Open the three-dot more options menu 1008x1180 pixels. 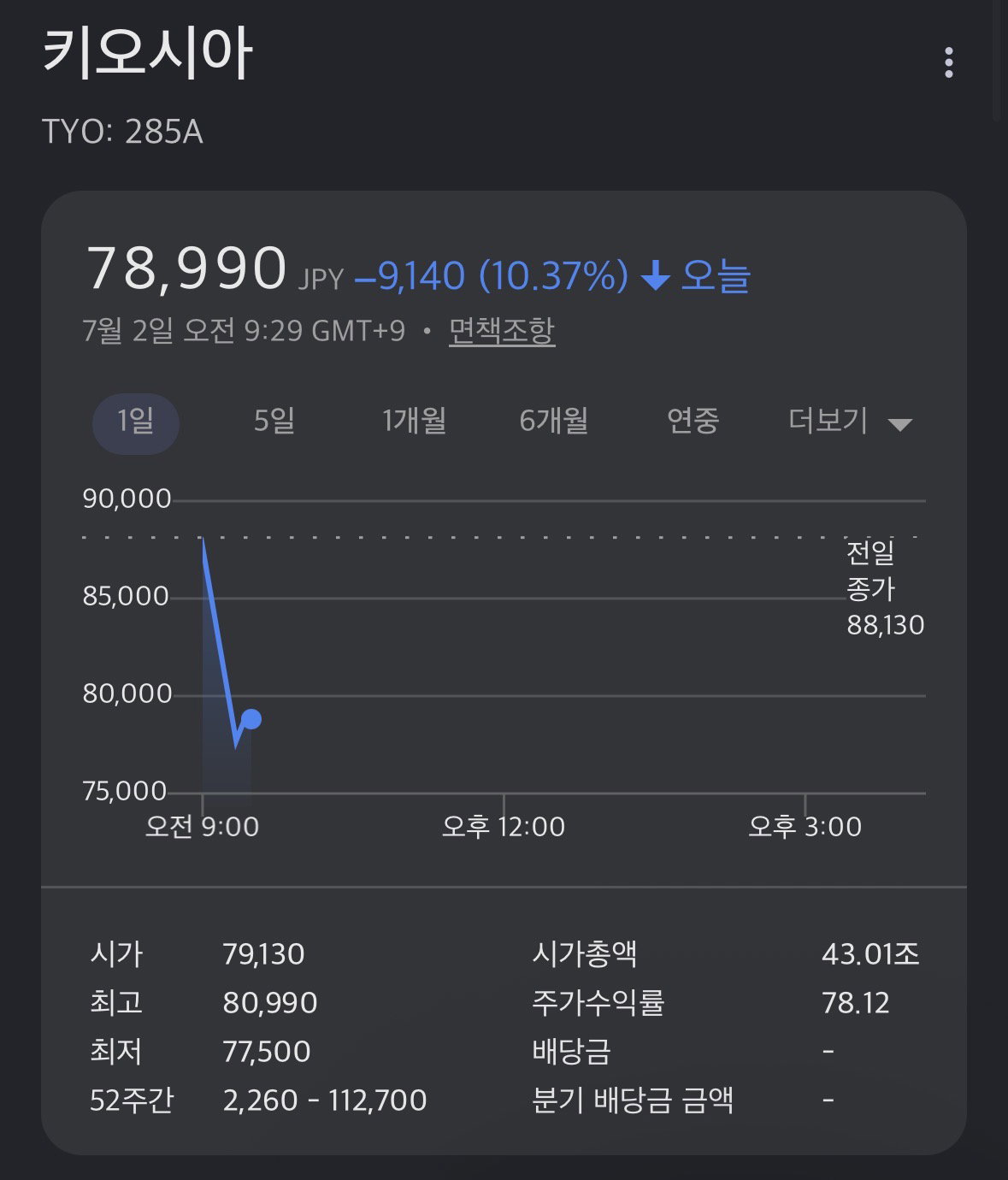[x=948, y=63]
